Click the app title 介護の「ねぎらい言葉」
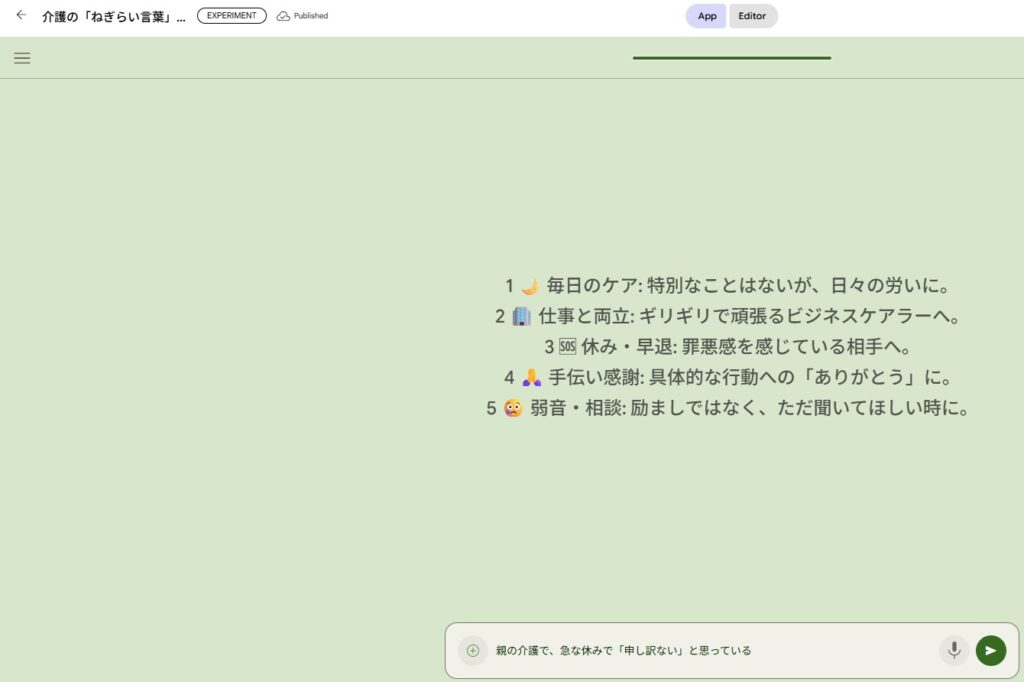This screenshot has width=1024, height=682. 113,16
